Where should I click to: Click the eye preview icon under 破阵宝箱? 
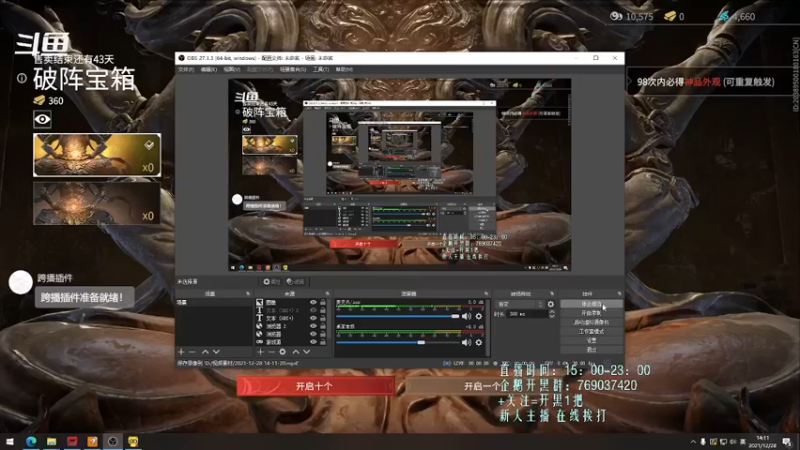click(x=42, y=119)
